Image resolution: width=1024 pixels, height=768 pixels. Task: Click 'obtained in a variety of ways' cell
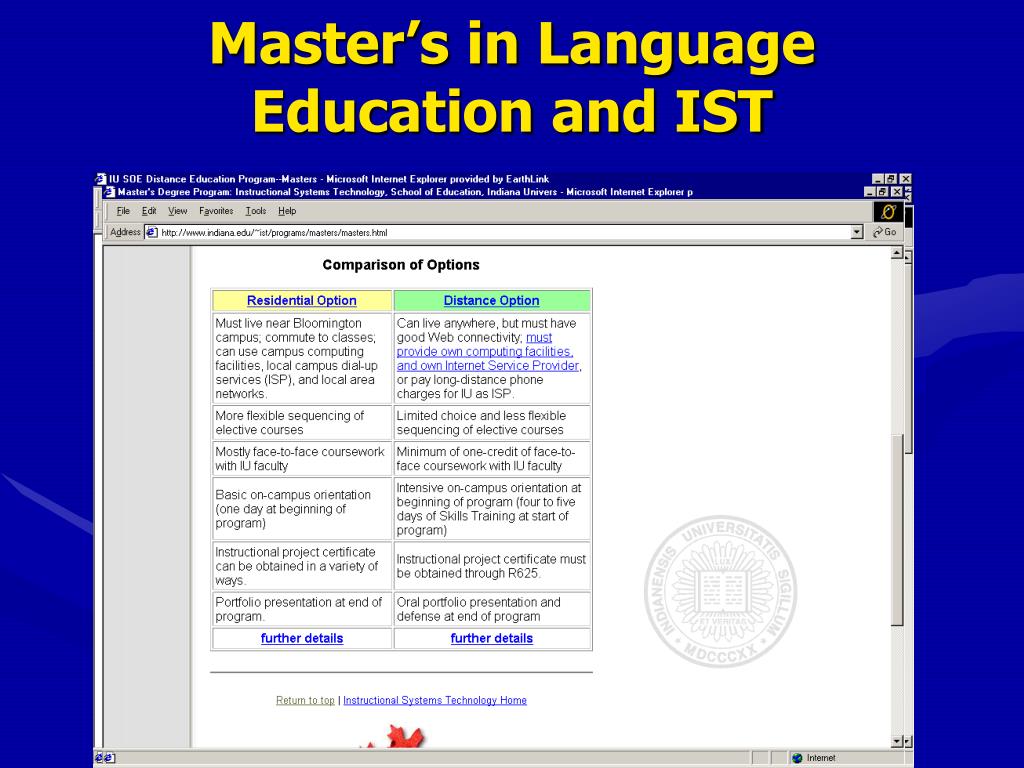pyautogui.click(x=302, y=566)
